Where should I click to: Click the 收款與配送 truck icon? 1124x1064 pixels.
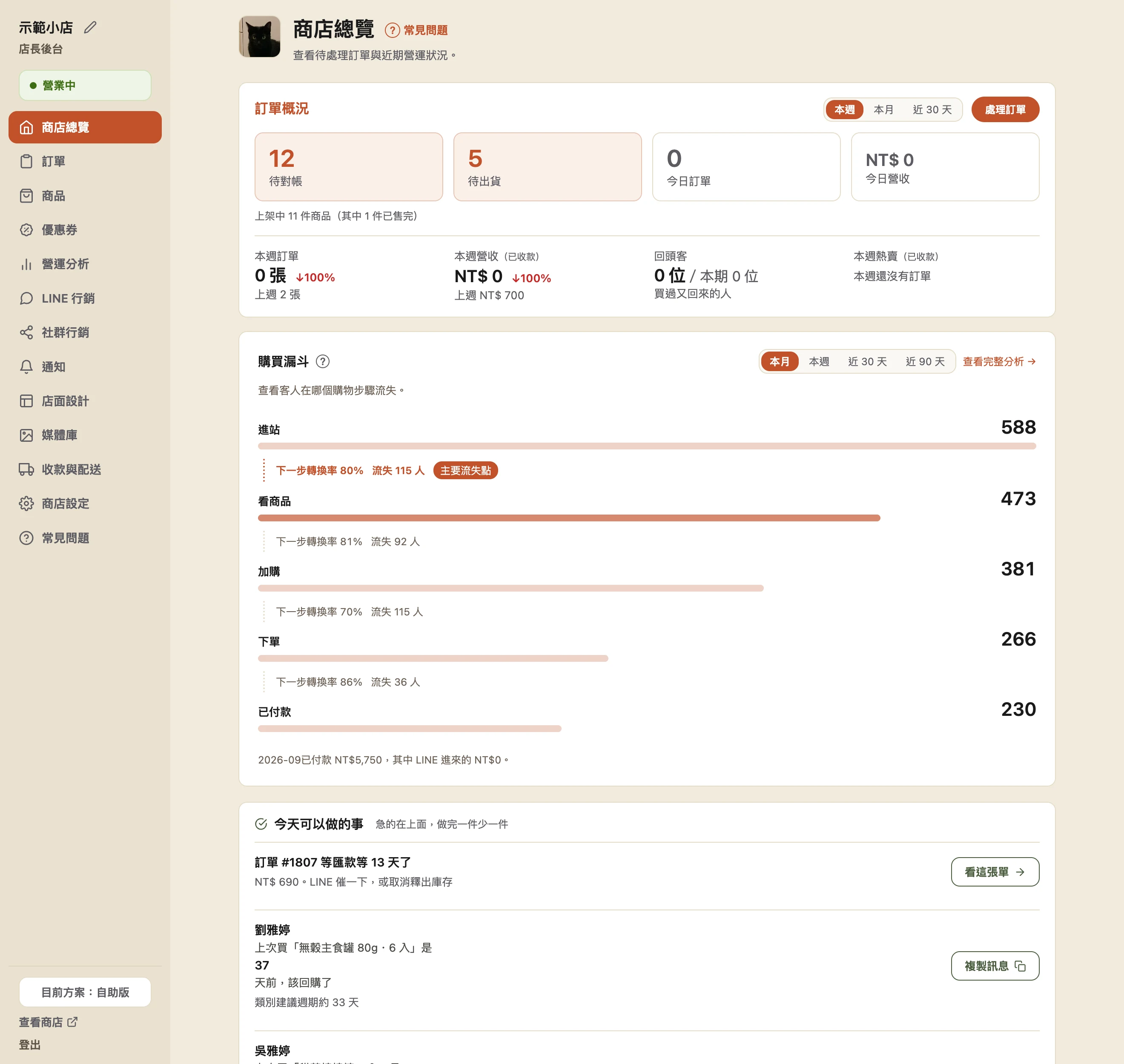point(26,469)
